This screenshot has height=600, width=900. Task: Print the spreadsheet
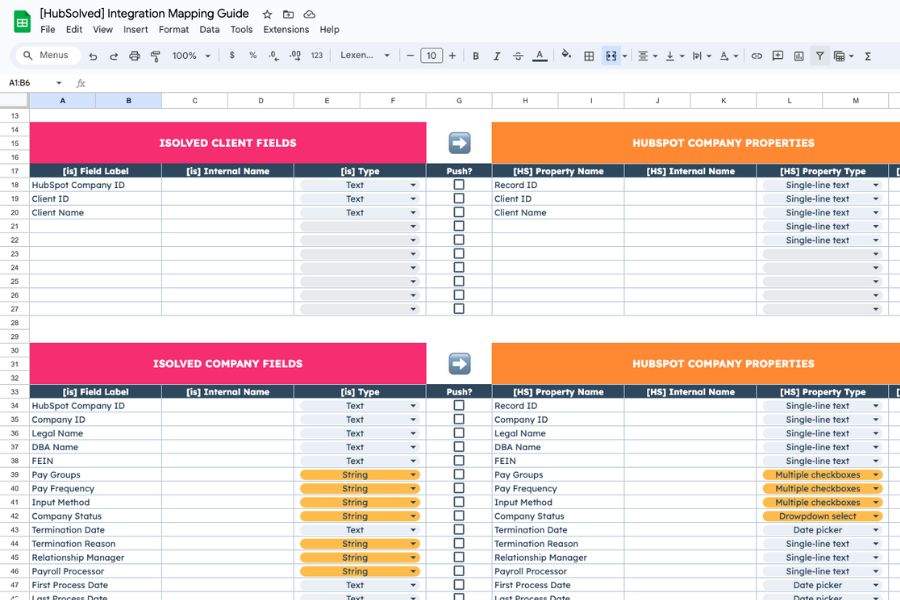(x=134, y=56)
